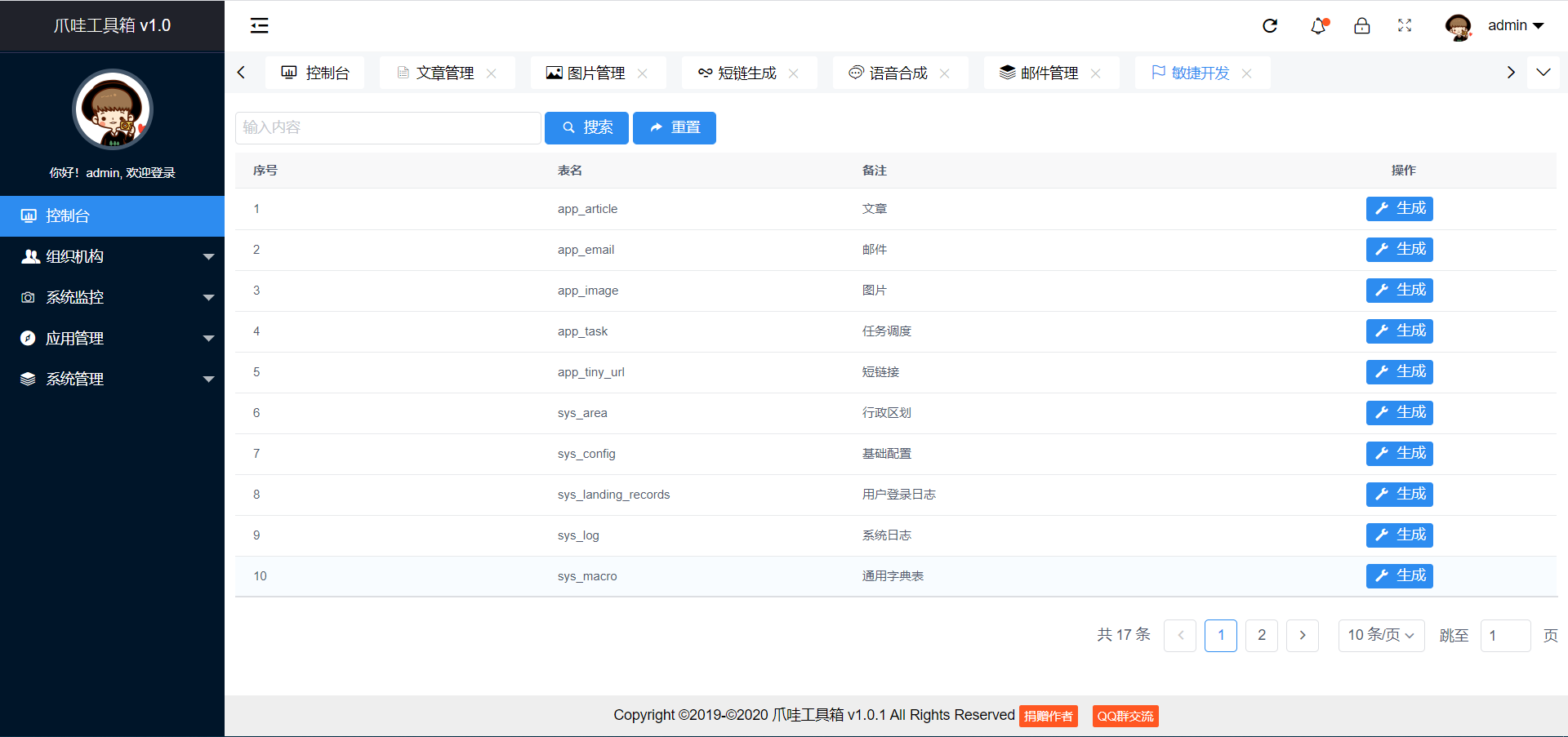This screenshot has width=1568, height=737.
Task: Click the 跳至 page number input
Action: (1505, 636)
